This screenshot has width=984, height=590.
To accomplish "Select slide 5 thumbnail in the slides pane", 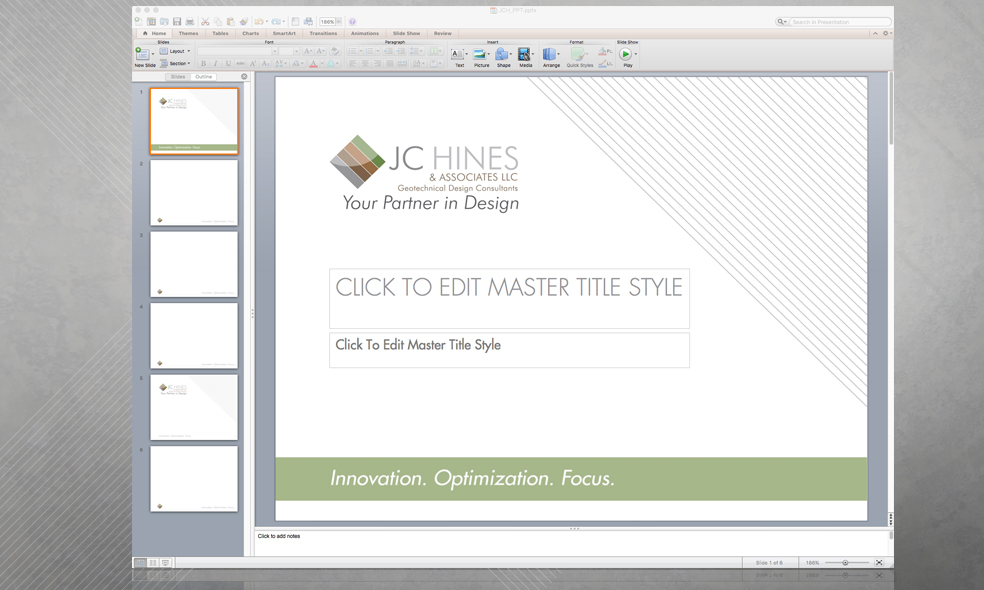I will [194, 407].
